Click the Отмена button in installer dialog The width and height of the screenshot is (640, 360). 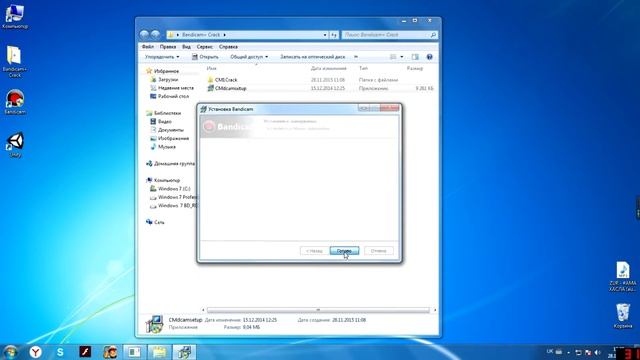coord(378,251)
